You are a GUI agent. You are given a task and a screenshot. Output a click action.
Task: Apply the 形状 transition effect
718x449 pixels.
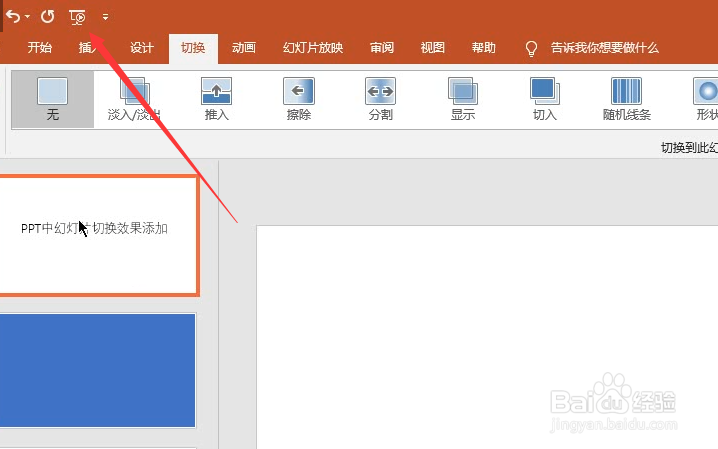coord(706,99)
